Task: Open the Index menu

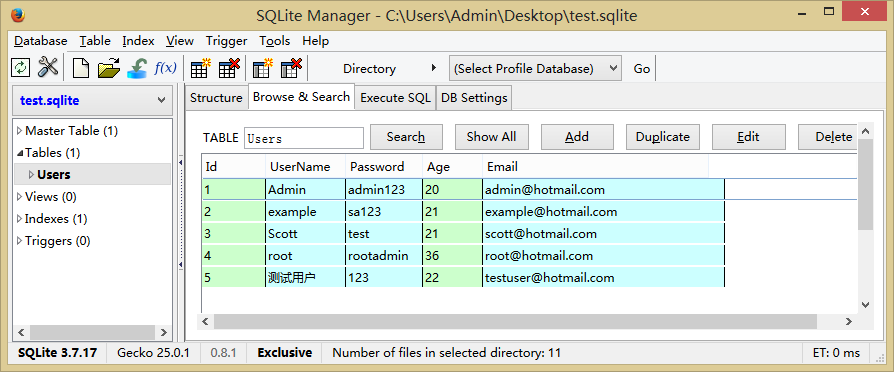Action: pyautogui.click(x=138, y=41)
